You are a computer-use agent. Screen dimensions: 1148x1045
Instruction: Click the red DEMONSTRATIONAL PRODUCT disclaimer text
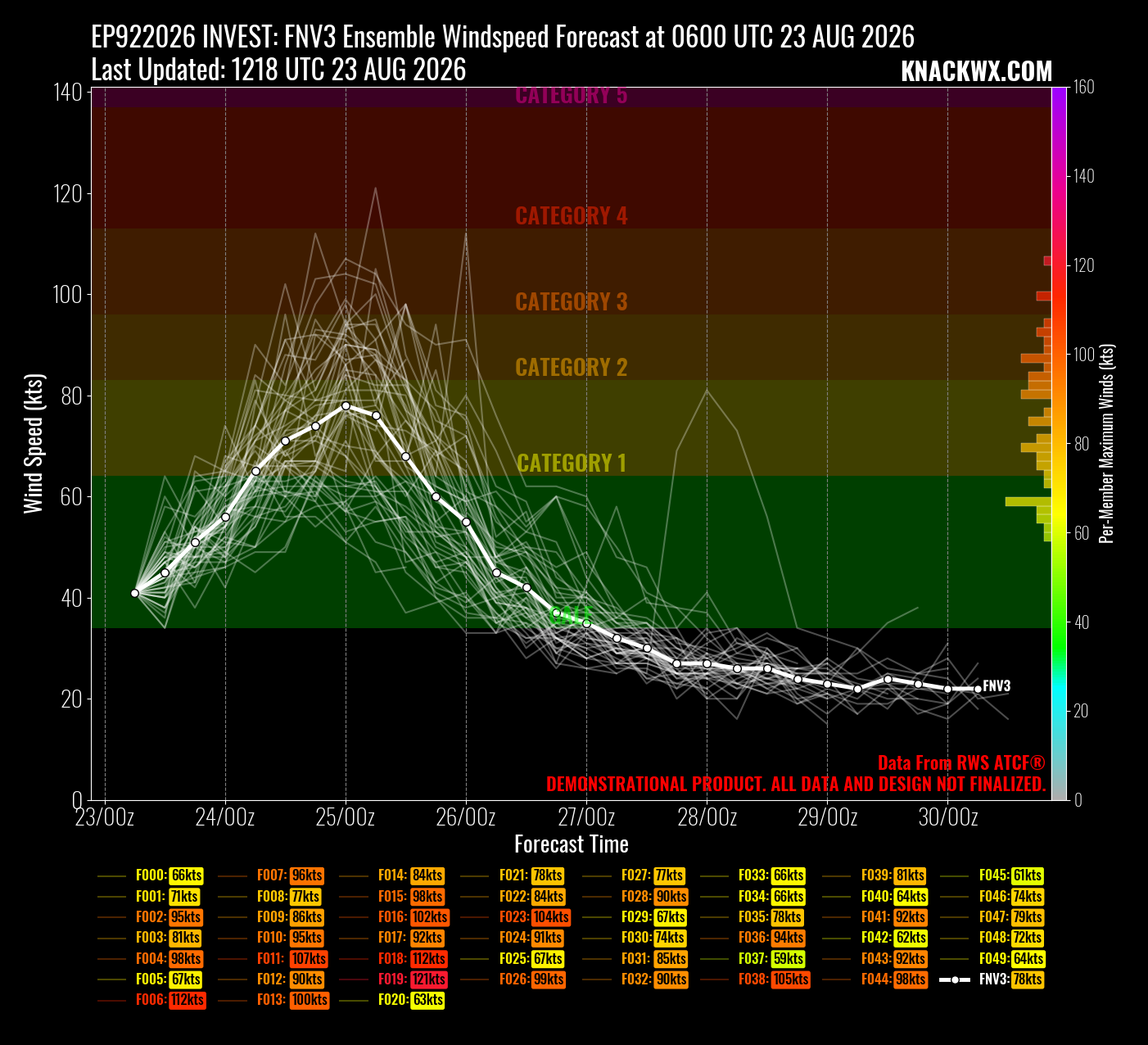796,784
